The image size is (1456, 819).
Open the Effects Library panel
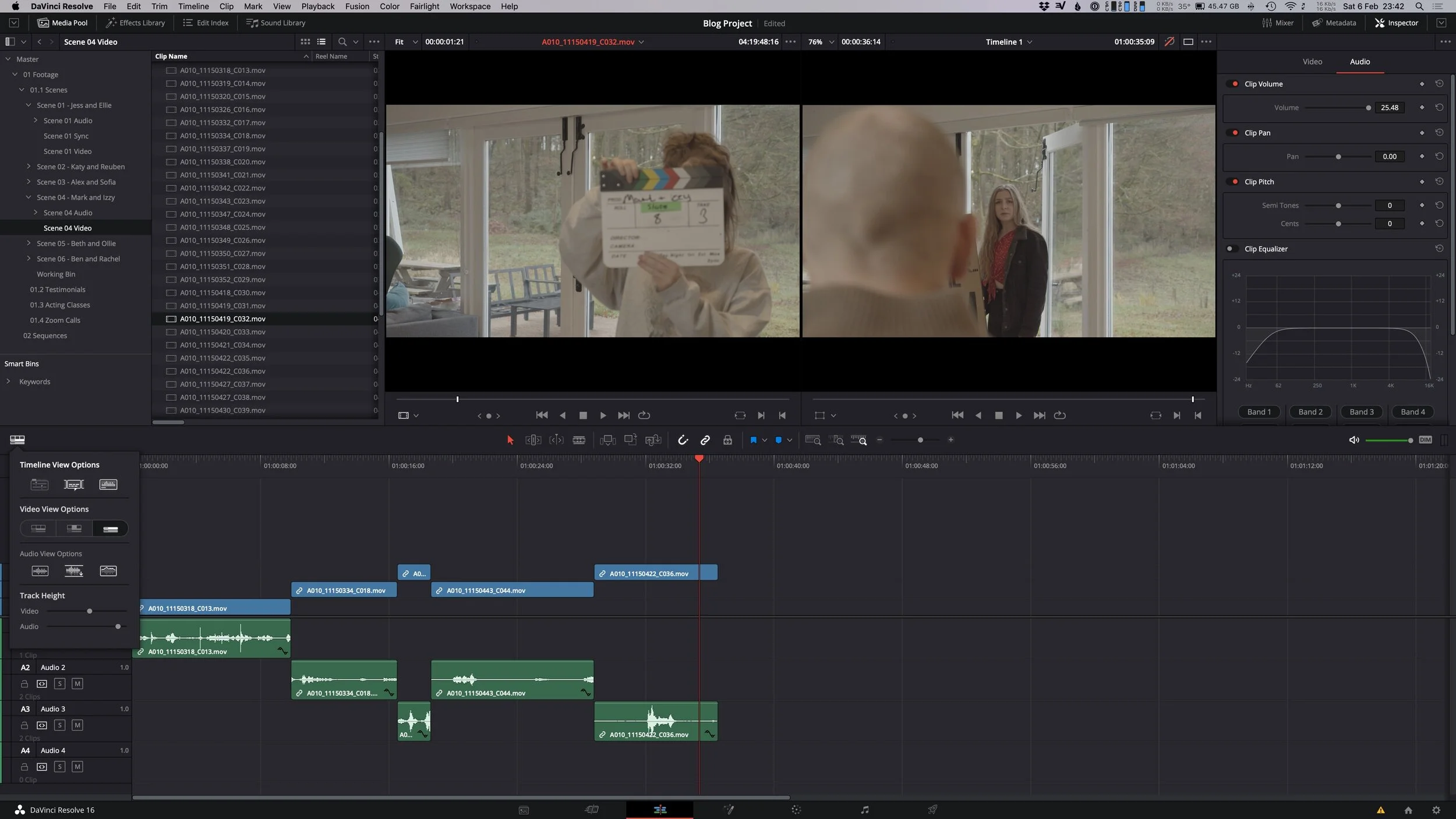click(x=135, y=23)
